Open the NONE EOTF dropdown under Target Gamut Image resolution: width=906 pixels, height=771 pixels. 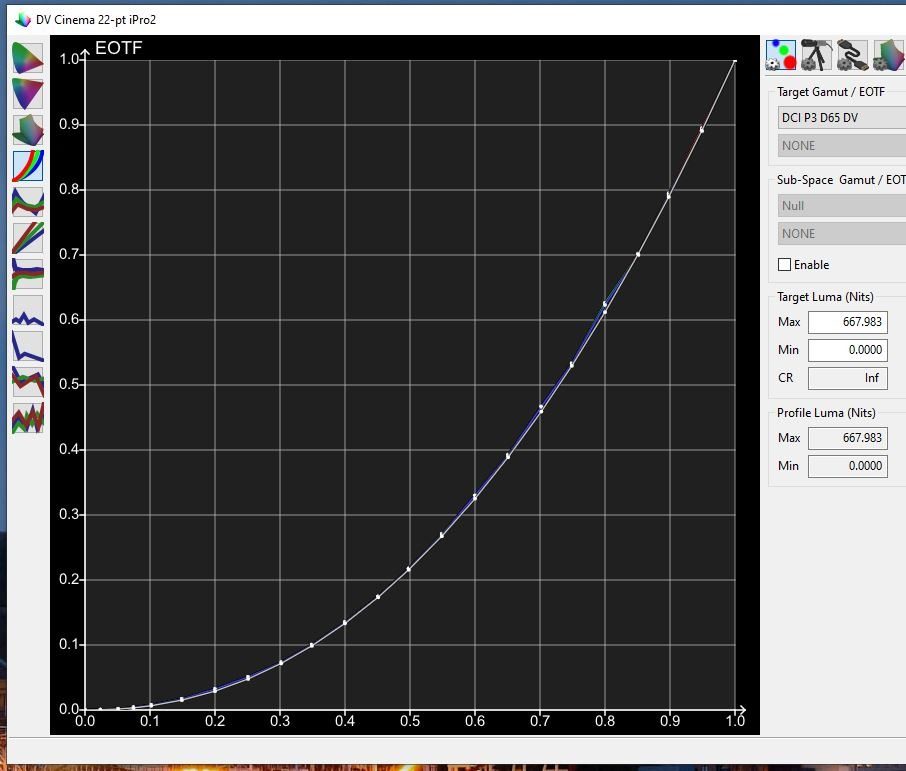[x=842, y=146]
